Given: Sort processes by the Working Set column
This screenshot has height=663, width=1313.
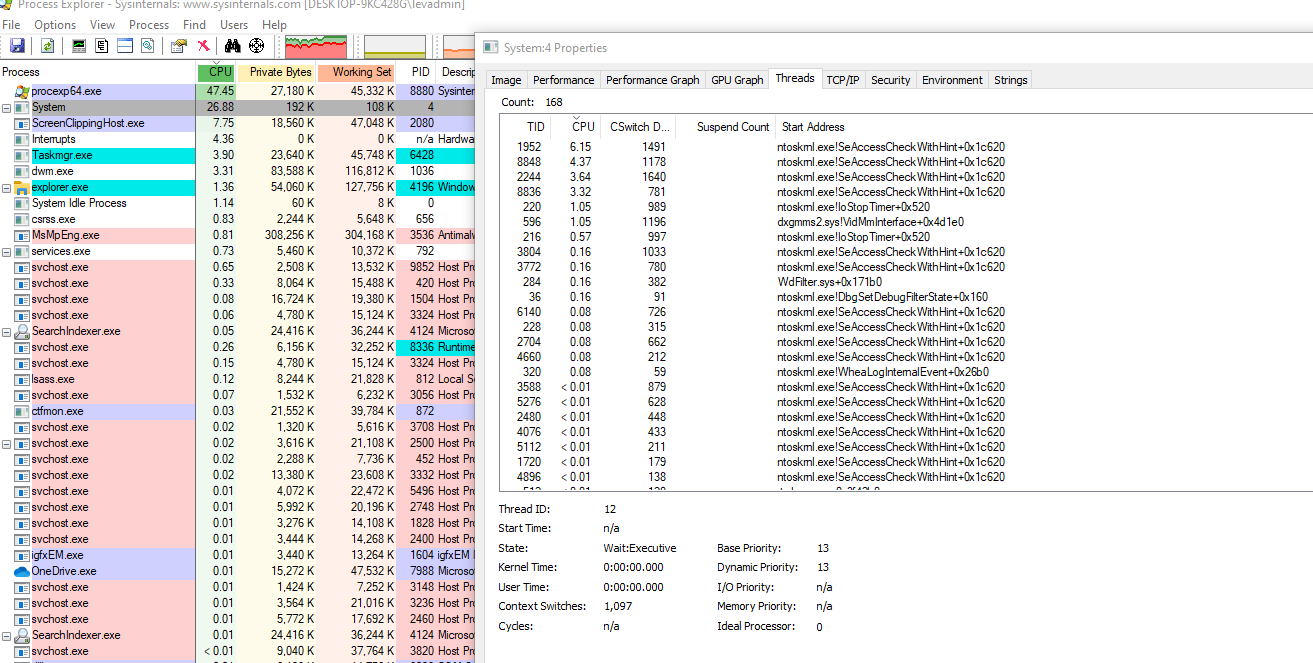Looking at the screenshot, I should (x=357, y=72).
